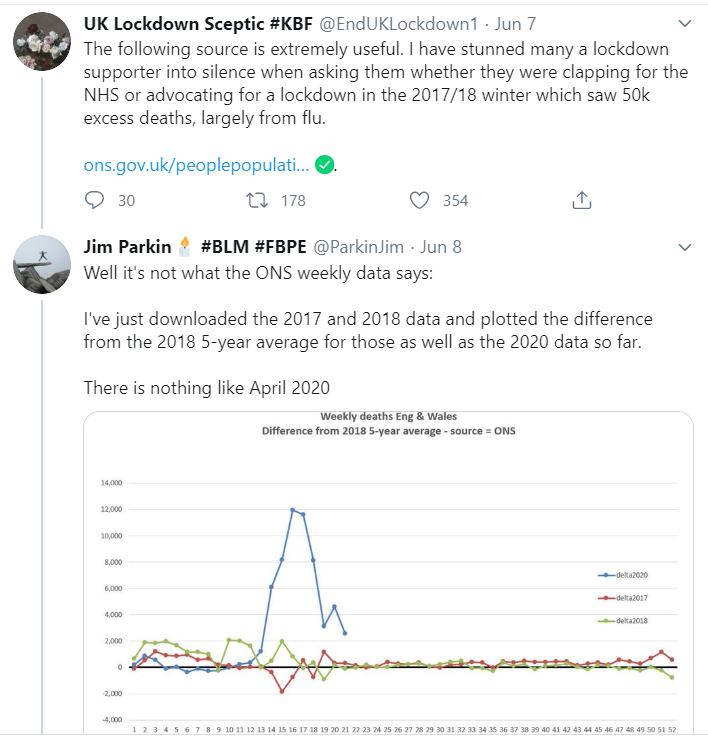Expand Jim Parkin's tweet options chevron
The height and width of the screenshot is (740, 708).
coord(684,246)
